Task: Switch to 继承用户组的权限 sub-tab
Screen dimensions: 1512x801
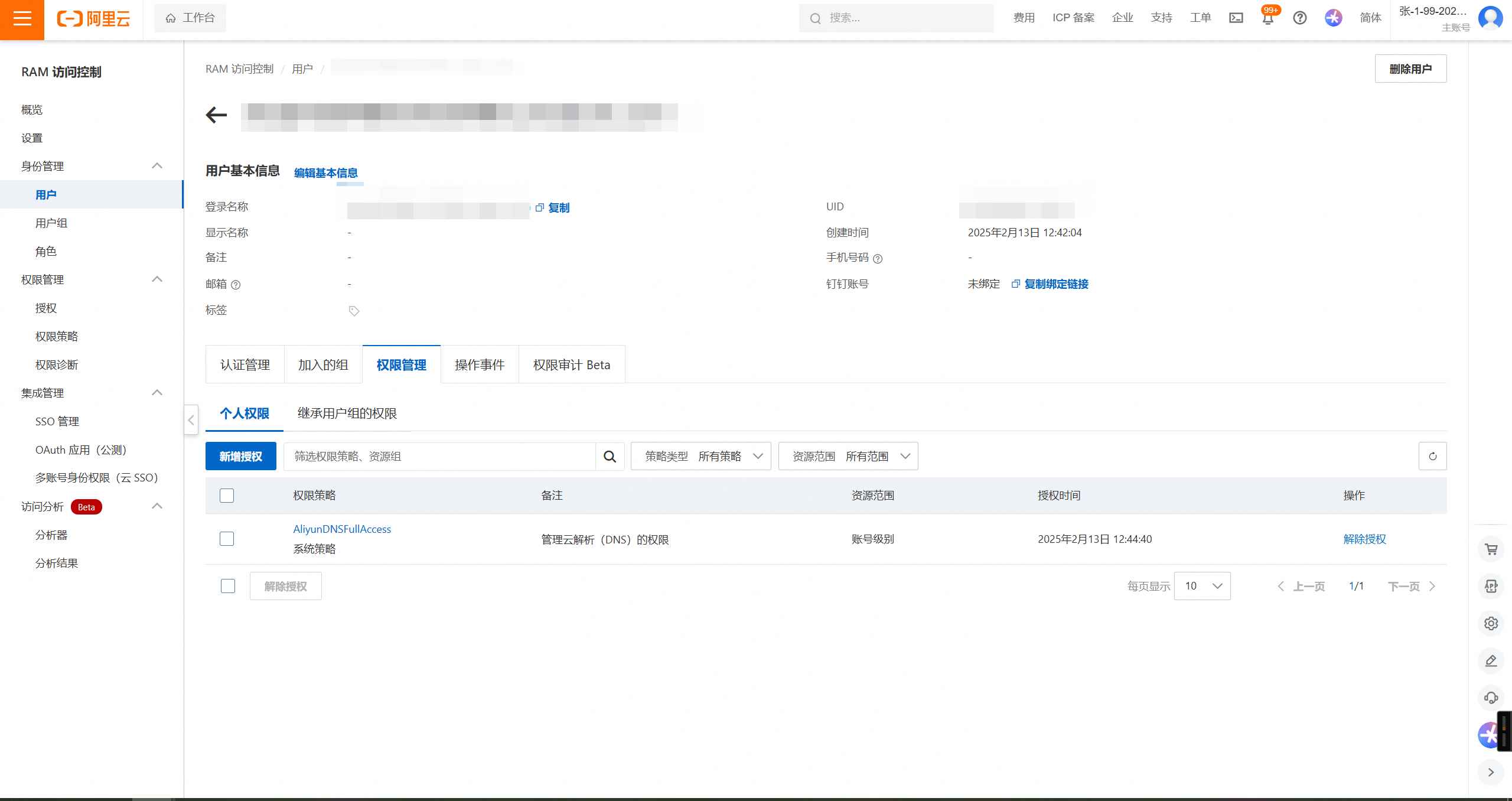Action: coord(347,413)
